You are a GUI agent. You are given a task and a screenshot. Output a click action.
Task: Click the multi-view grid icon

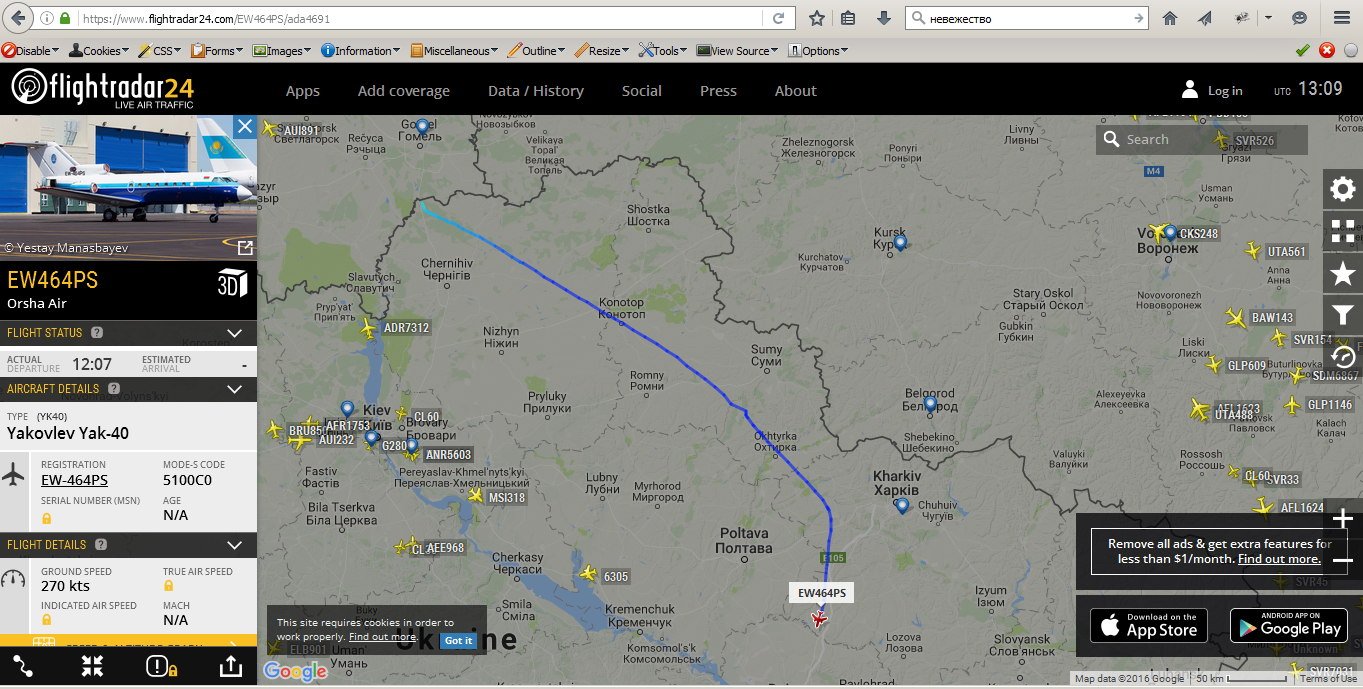(1343, 231)
